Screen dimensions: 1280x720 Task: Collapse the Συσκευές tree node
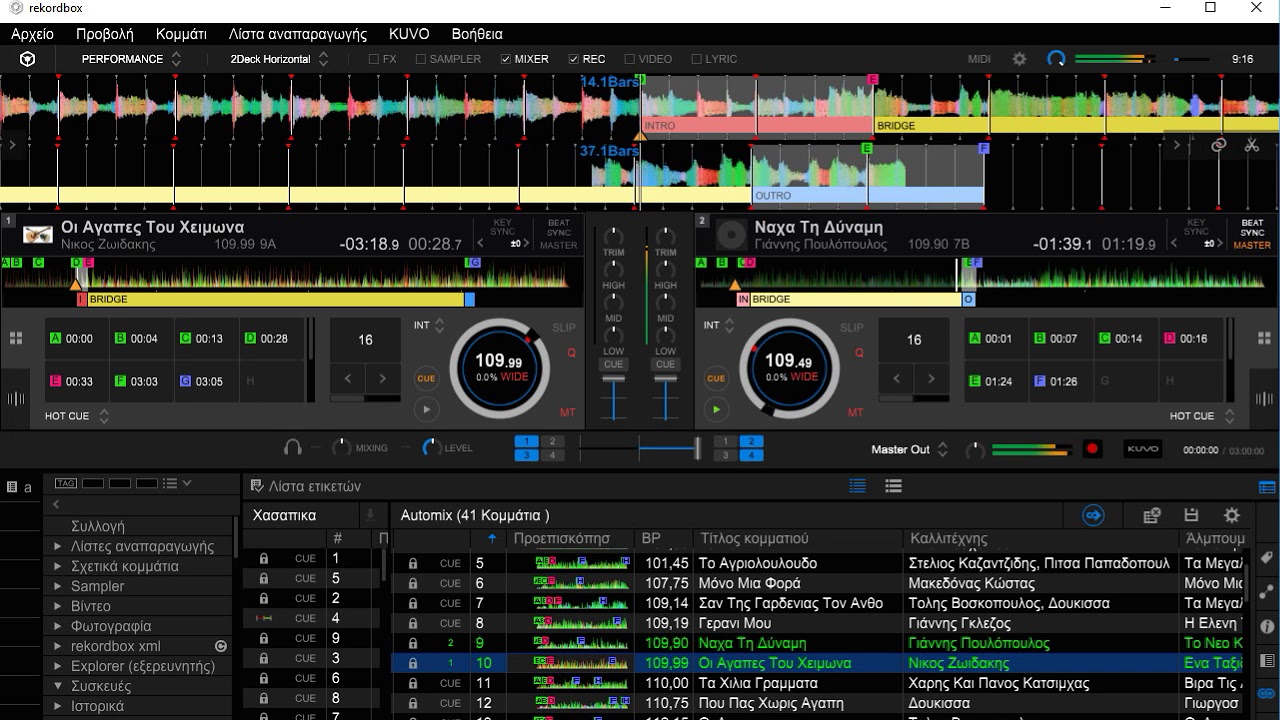tap(57, 686)
